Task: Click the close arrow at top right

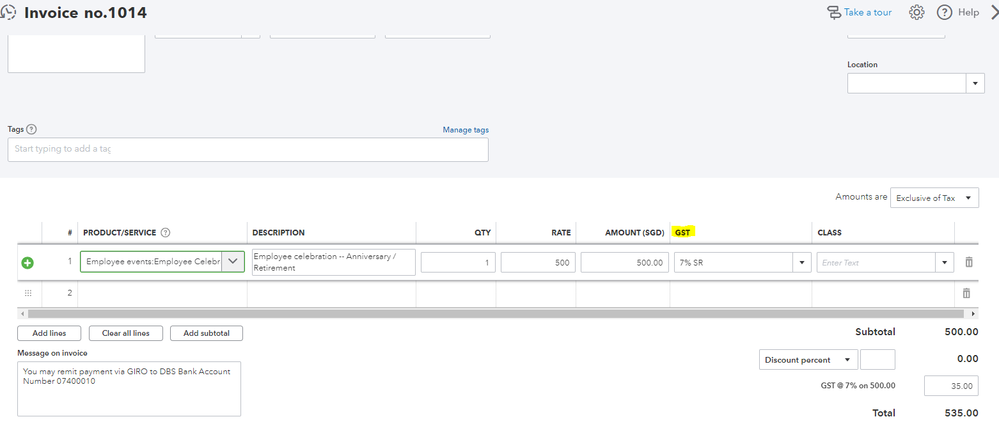Action: pos(994,12)
